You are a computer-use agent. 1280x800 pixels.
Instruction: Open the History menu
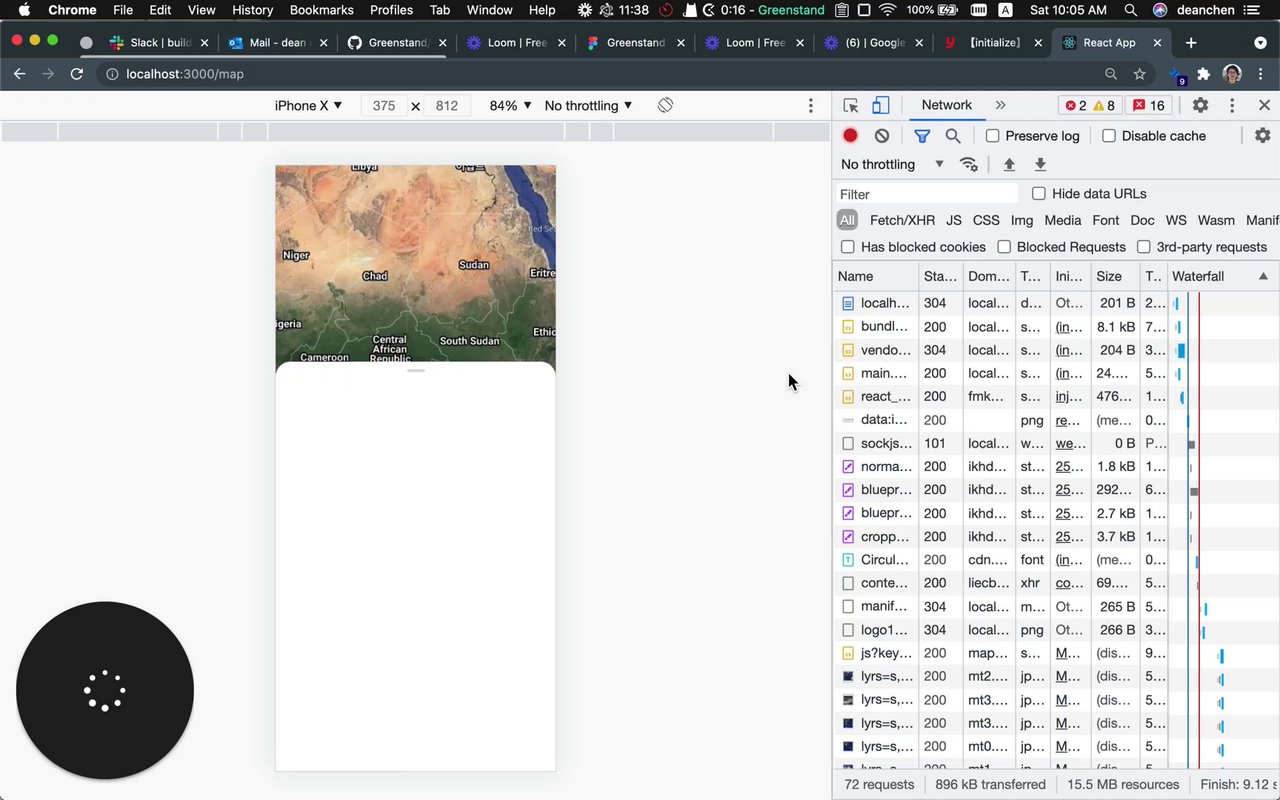pyautogui.click(x=252, y=10)
